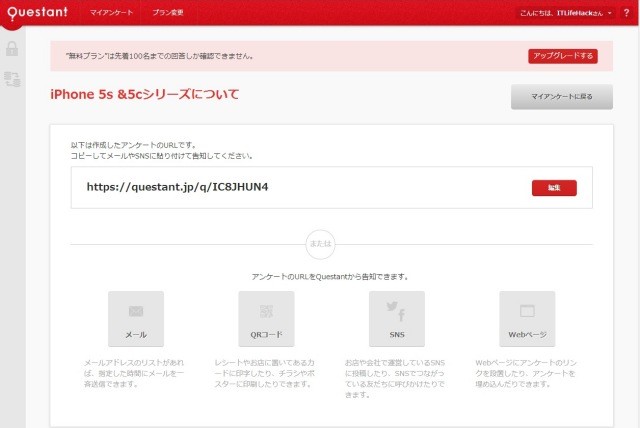Click the お店や会社で運営しているSNS description
640x428 pixels.
pos(395,379)
